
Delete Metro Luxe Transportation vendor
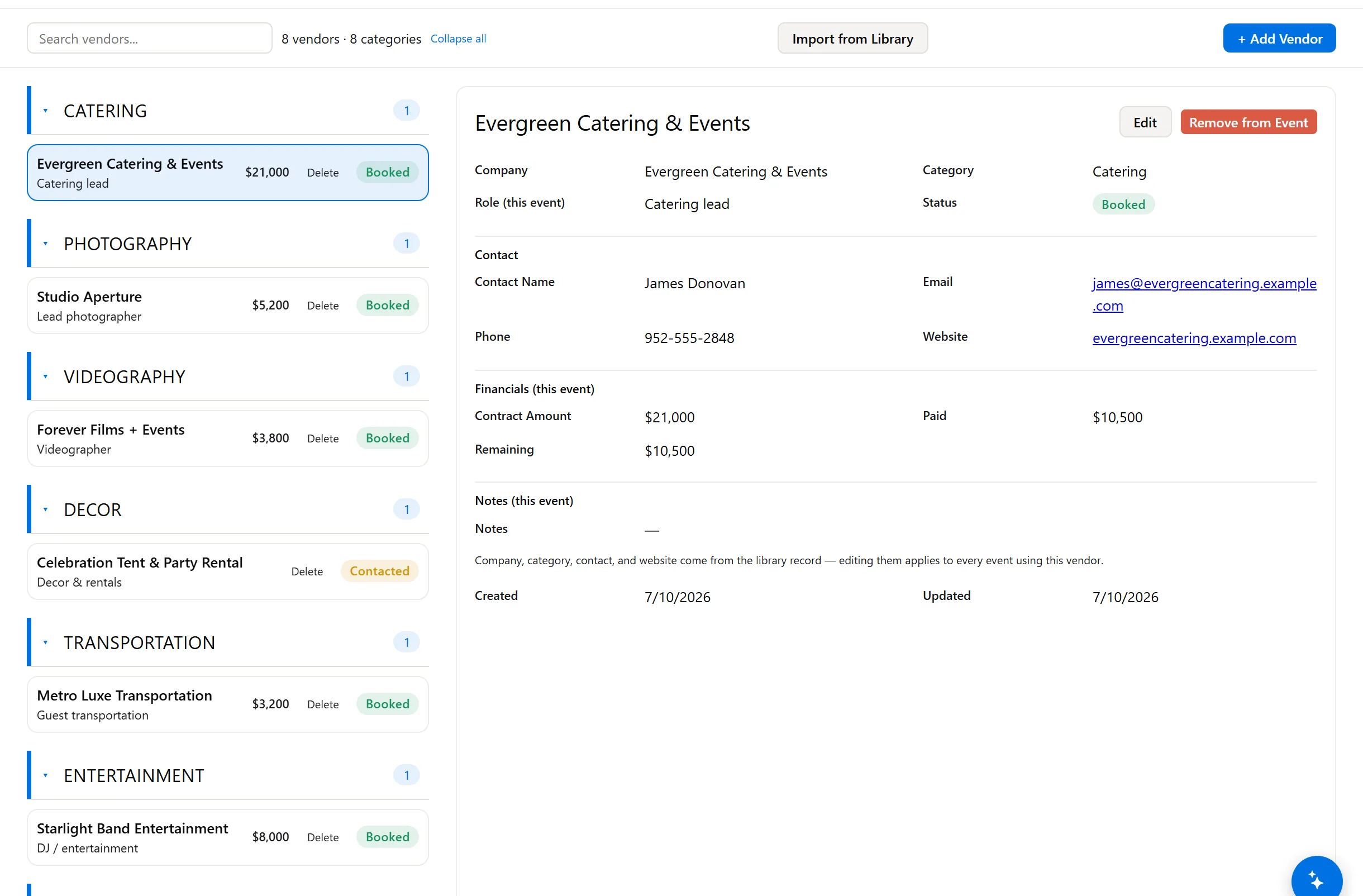click(x=322, y=704)
